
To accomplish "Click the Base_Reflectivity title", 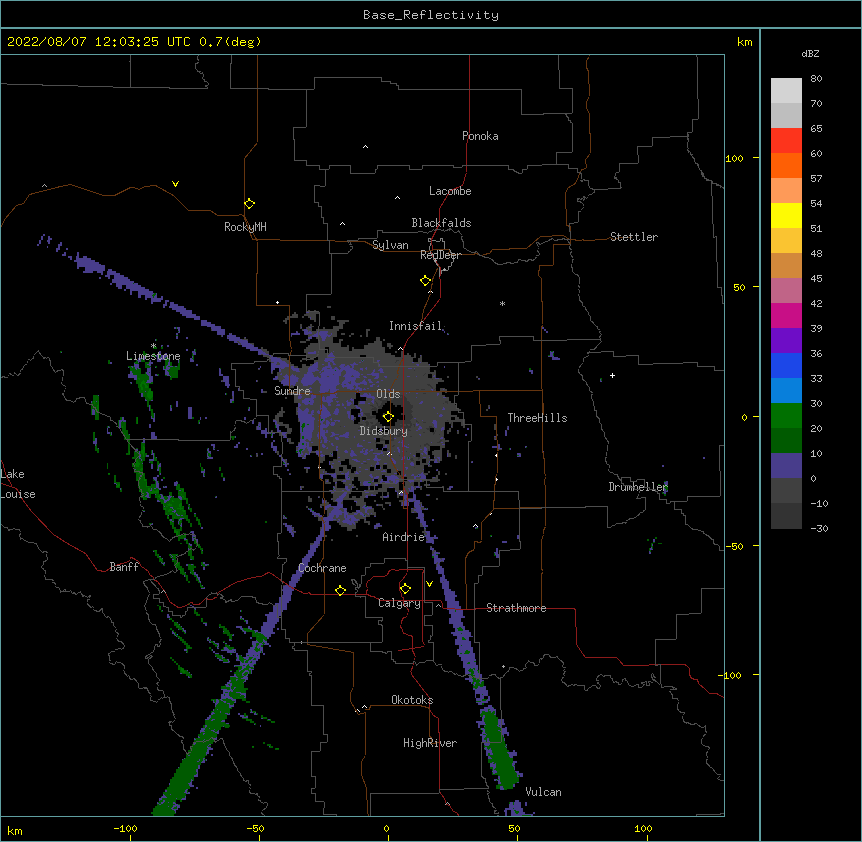I will coord(431,15).
